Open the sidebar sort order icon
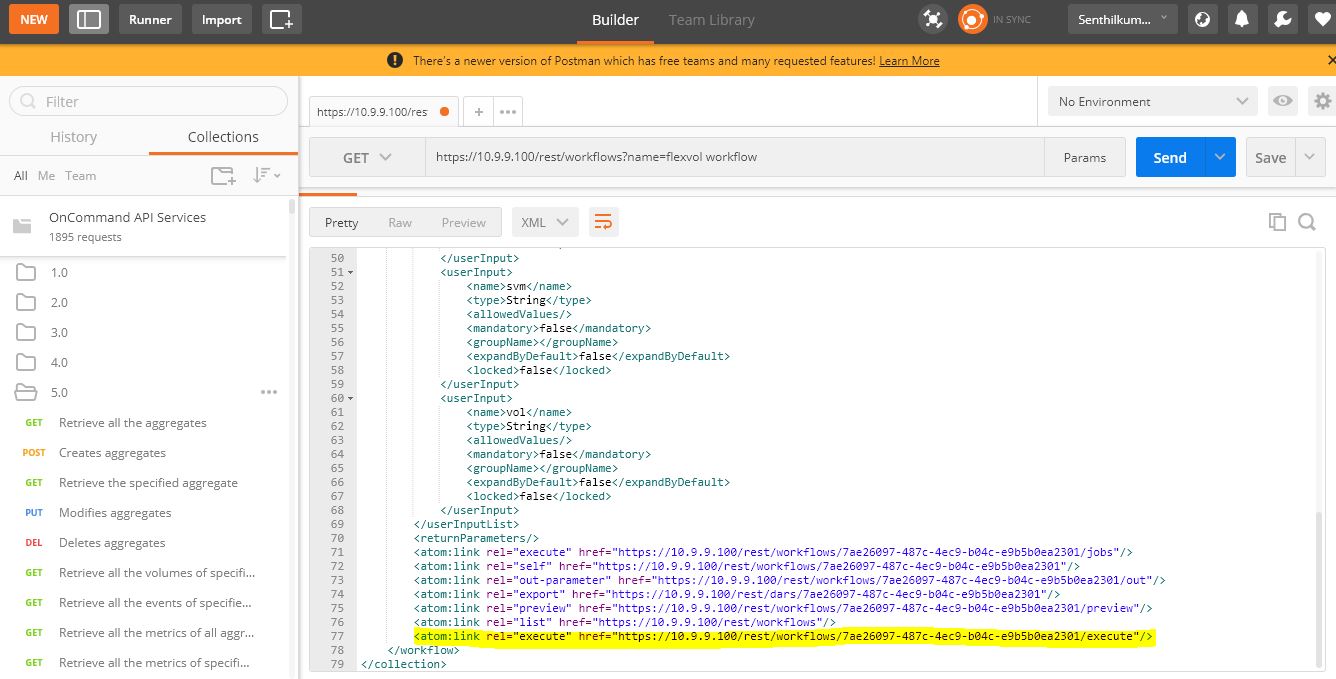Screen dimensions: 1336x679 [264, 175]
